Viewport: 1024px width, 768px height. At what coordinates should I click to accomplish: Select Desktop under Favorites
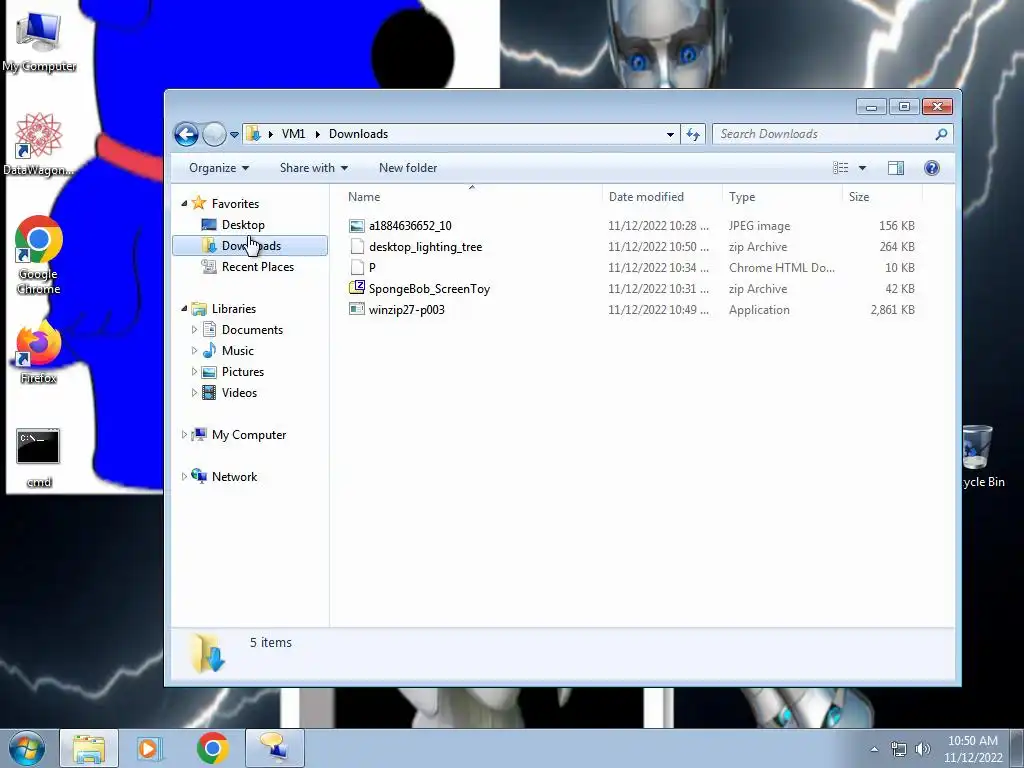point(243,225)
